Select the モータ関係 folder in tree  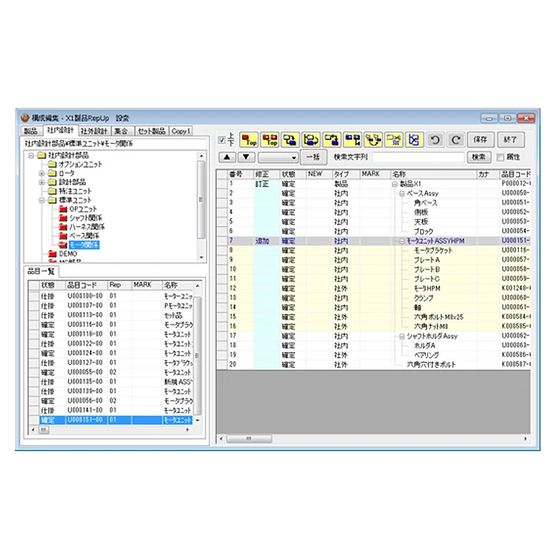tap(79, 245)
